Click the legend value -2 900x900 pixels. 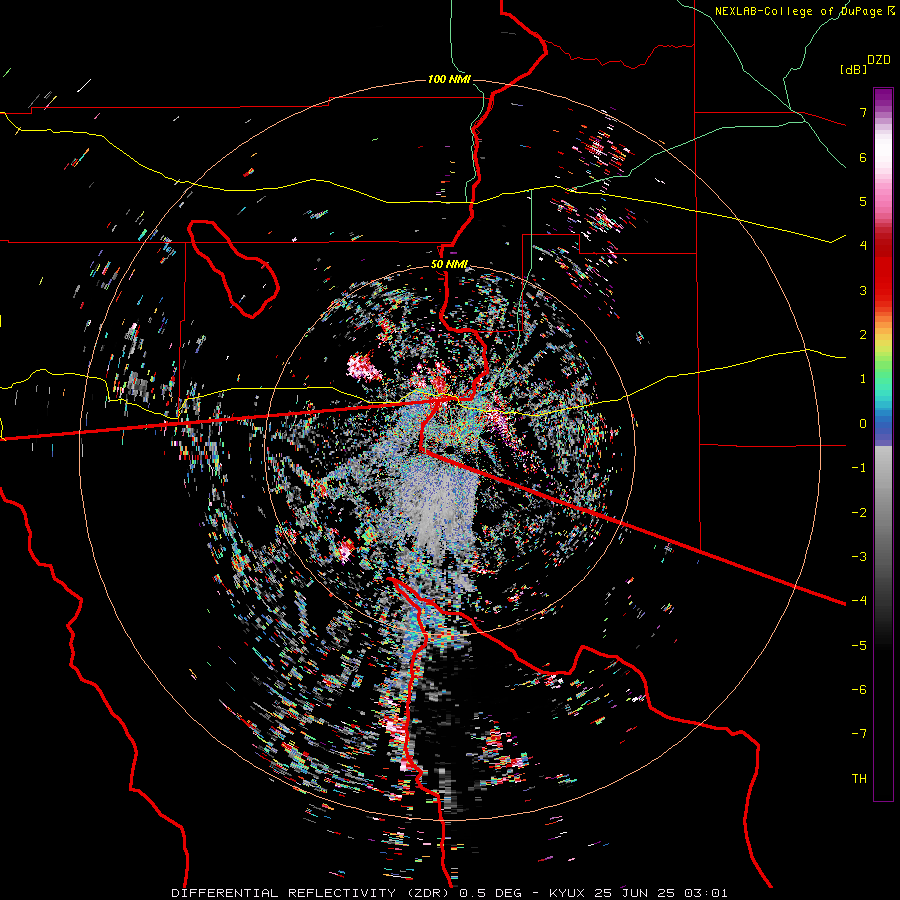click(x=859, y=513)
